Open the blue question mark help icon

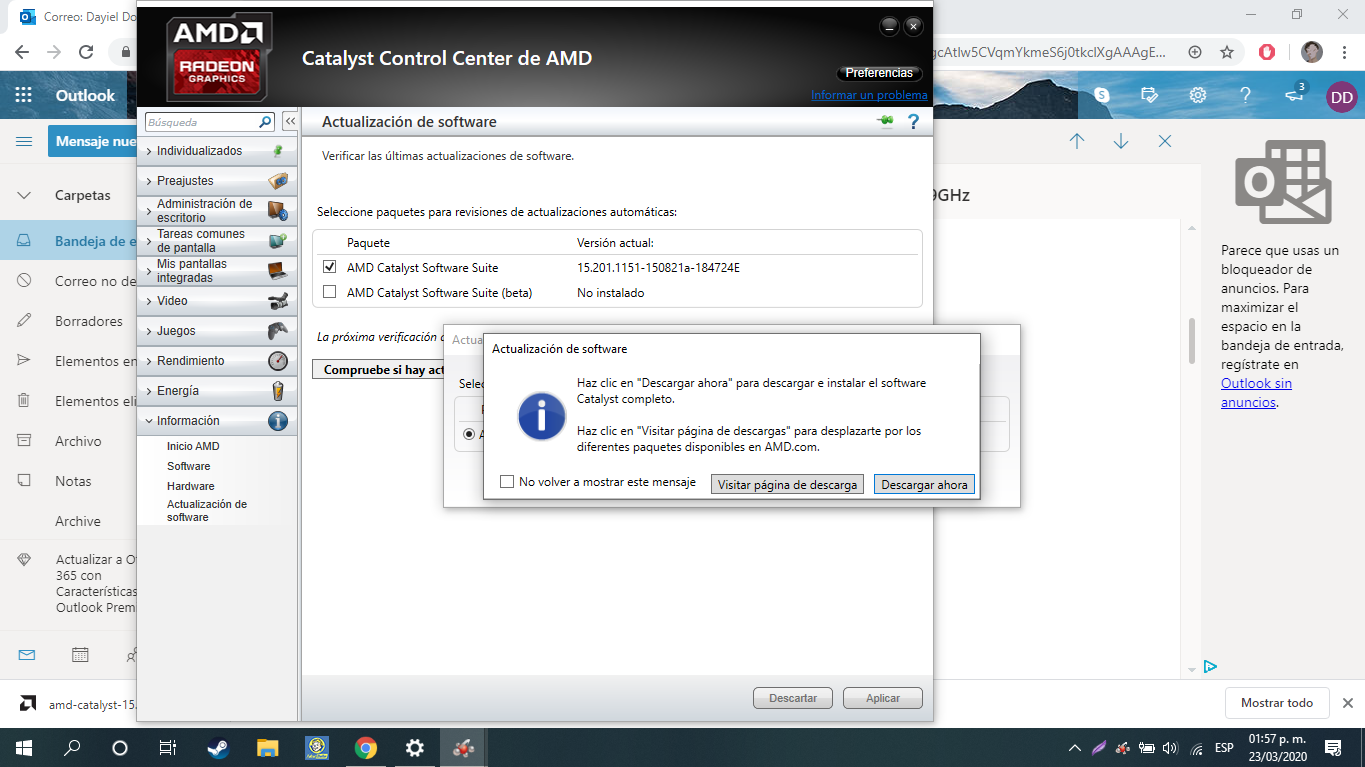[913, 122]
